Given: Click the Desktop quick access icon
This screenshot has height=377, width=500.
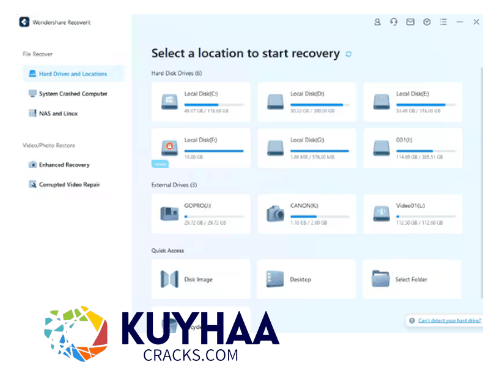Looking at the screenshot, I should click(x=275, y=279).
